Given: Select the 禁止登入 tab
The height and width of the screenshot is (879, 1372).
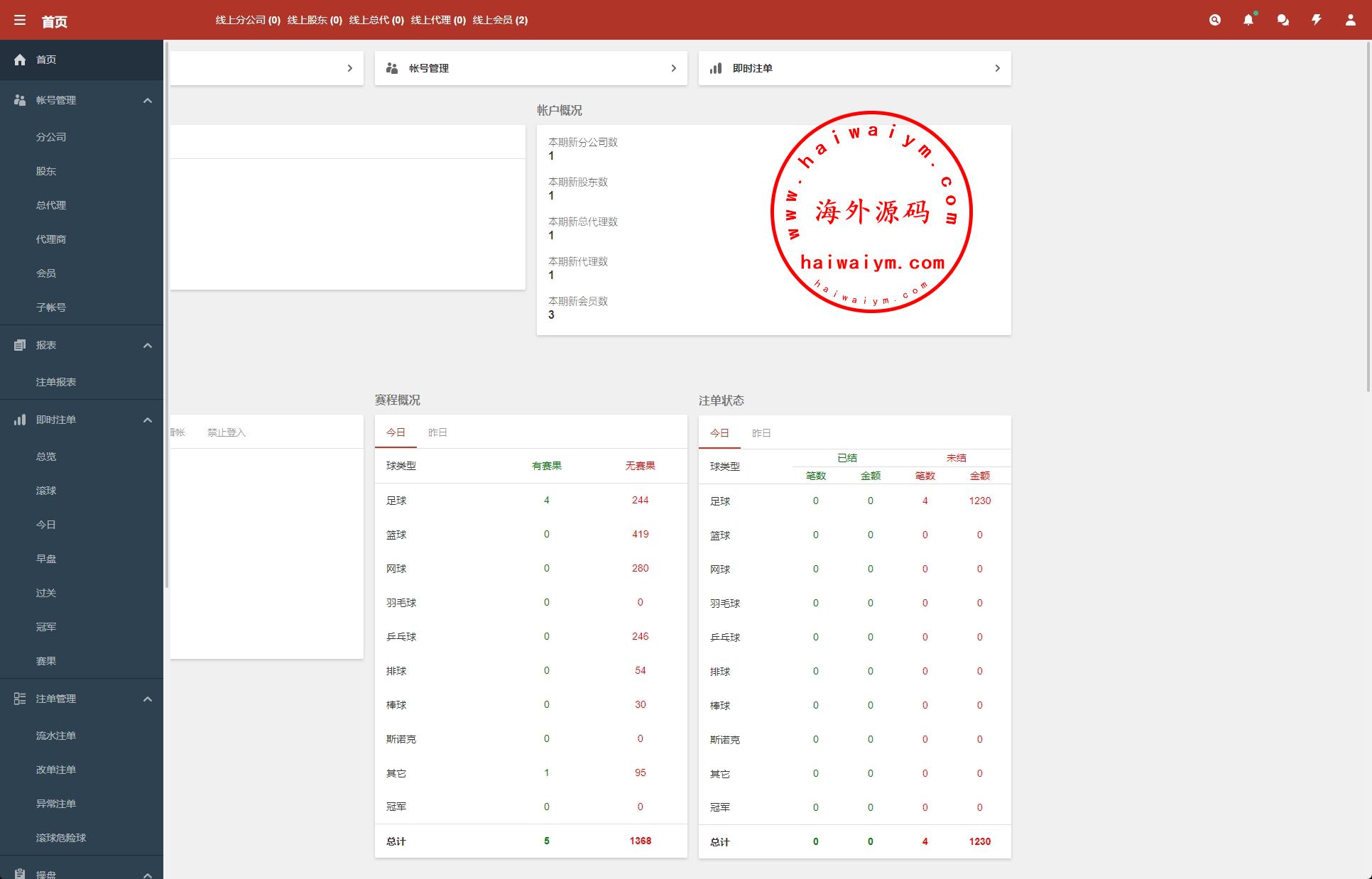Looking at the screenshot, I should point(226,432).
